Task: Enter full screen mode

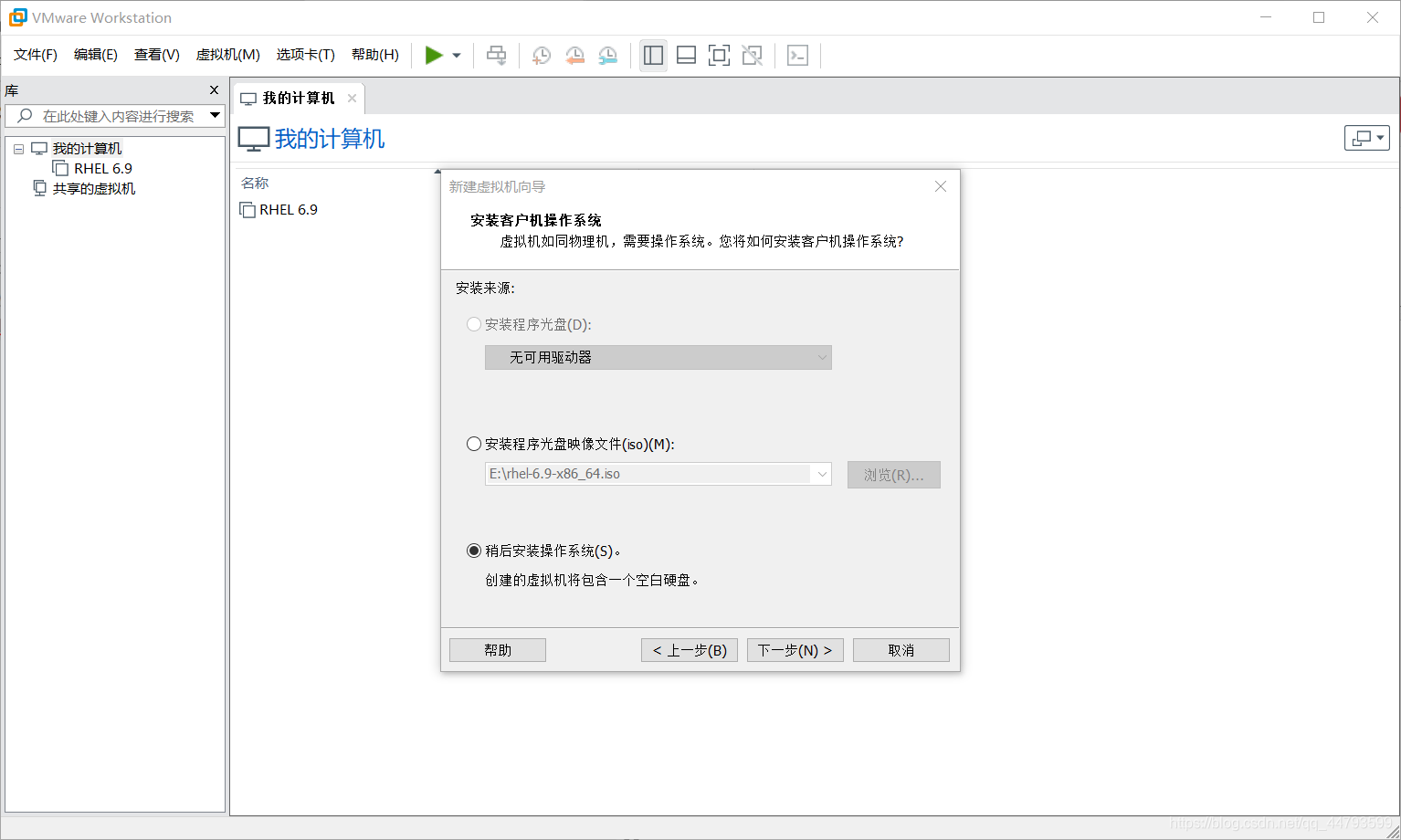Action: [719, 55]
